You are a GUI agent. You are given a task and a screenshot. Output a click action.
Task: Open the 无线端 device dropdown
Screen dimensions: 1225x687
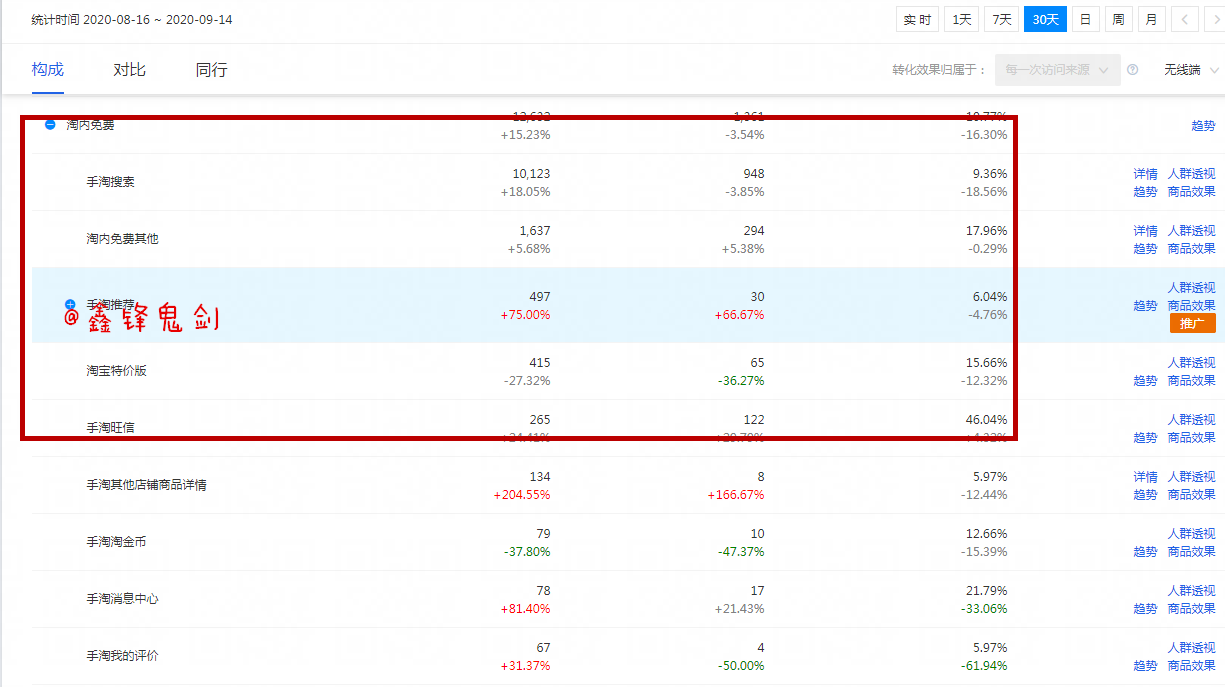tap(1190, 70)
